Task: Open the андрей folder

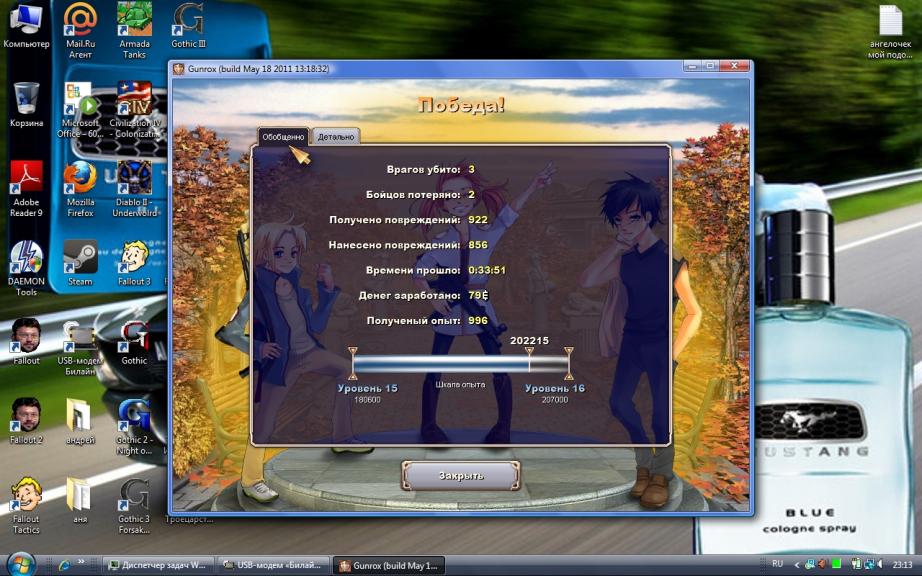Action: [80, 416]
